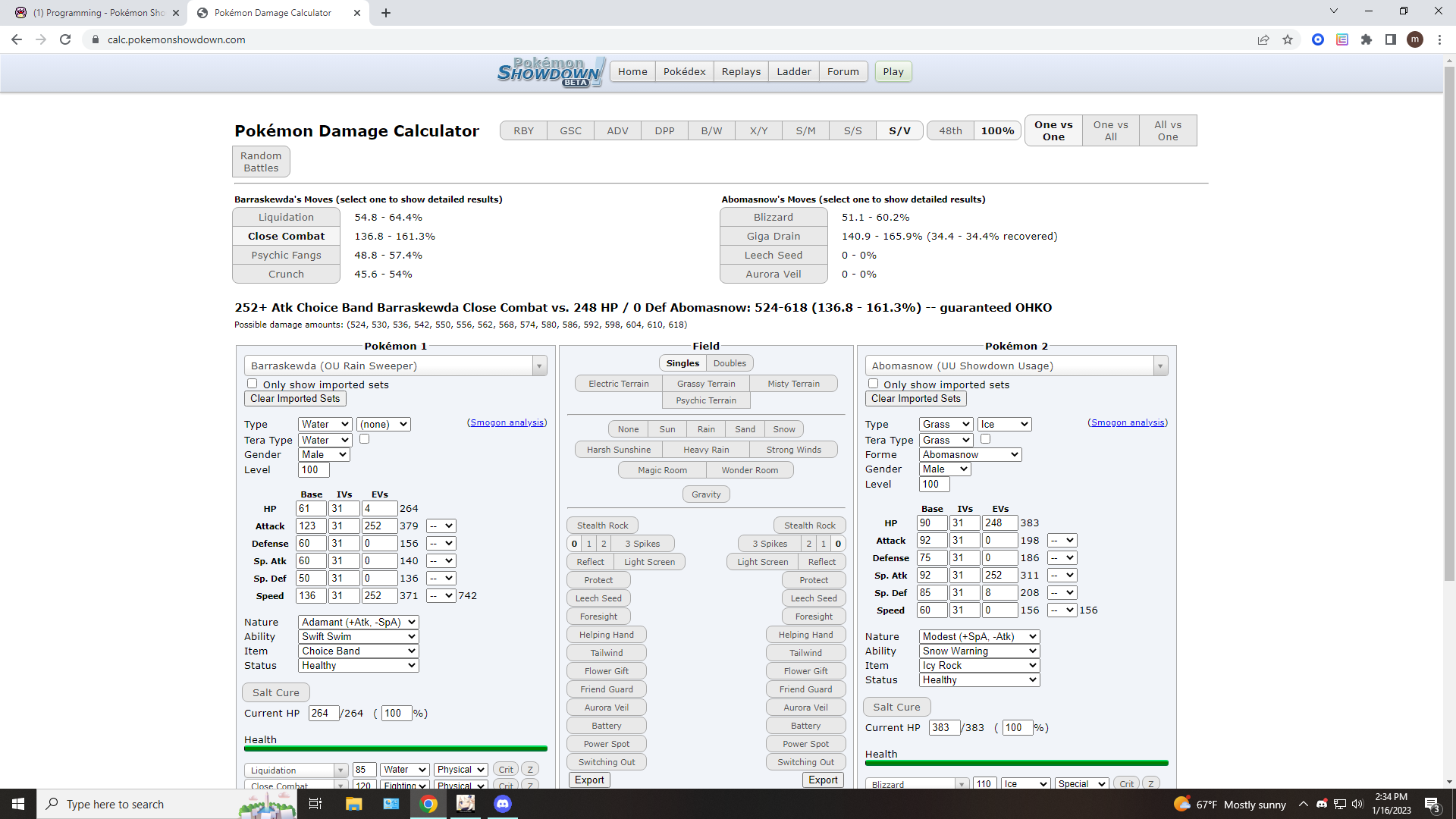Select the RBY generation tab
Image resolution: width=1456 pixels, height=819 pixels.
[x=523, y=130]
